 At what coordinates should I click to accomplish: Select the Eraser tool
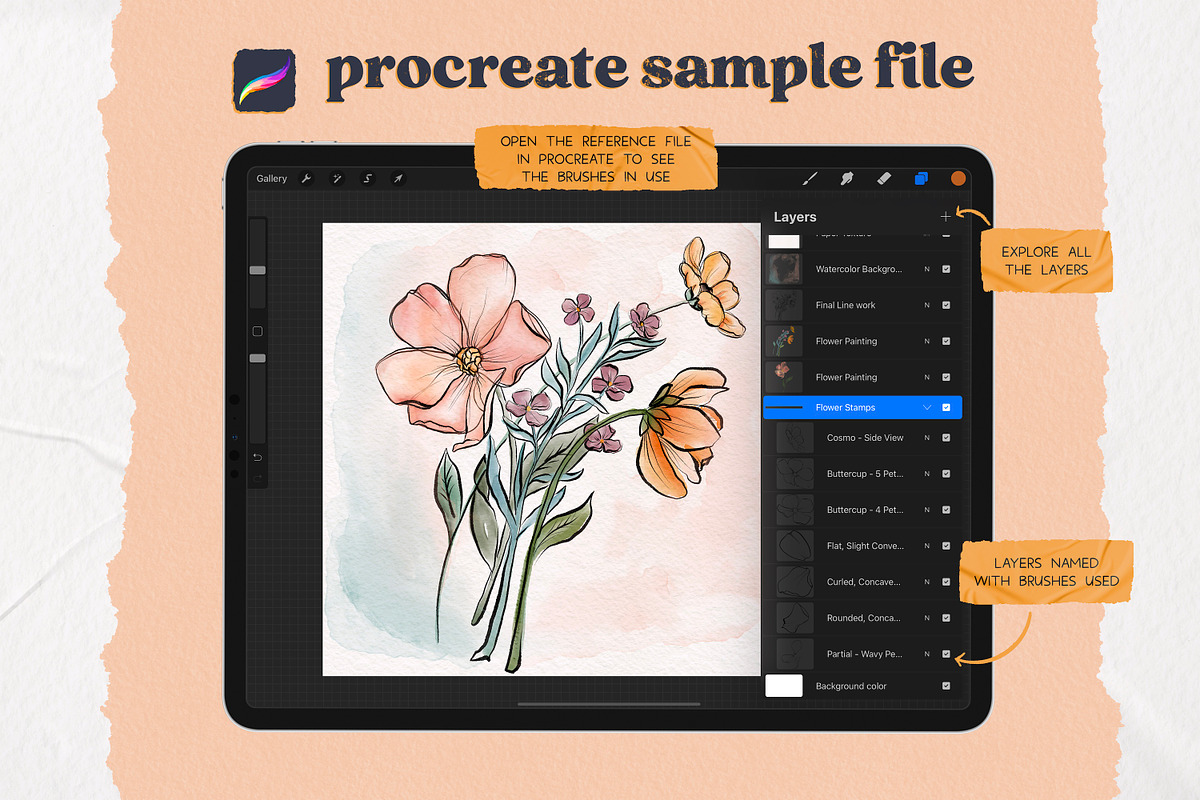tap(883, 178)
